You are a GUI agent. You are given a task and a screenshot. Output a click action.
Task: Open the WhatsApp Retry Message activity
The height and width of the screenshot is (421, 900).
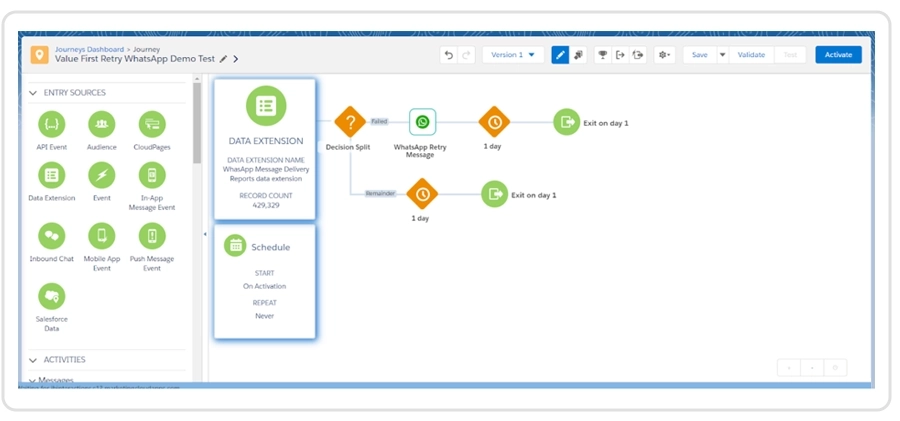[422, 122]
